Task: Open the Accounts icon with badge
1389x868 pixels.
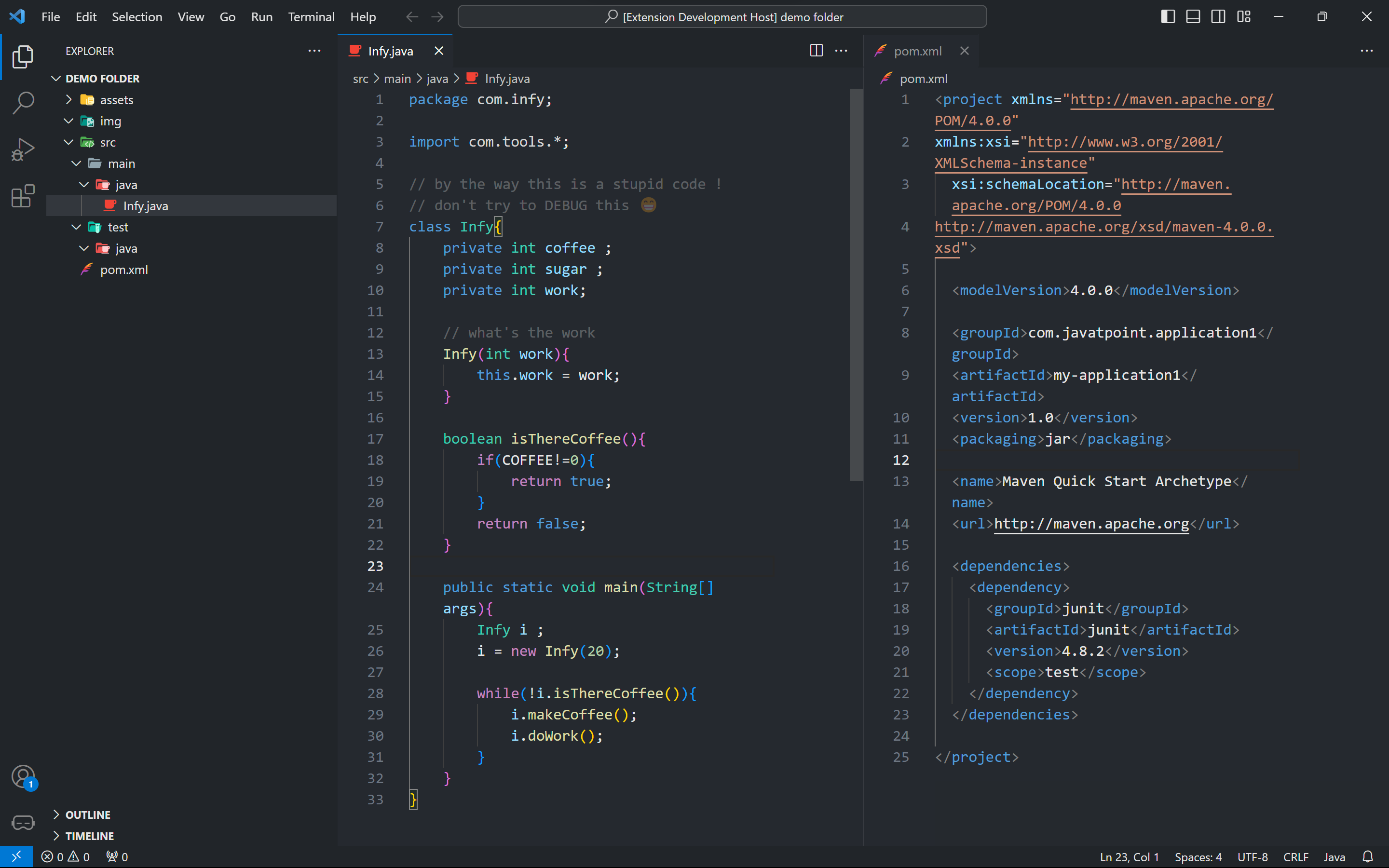Action: 23,777
